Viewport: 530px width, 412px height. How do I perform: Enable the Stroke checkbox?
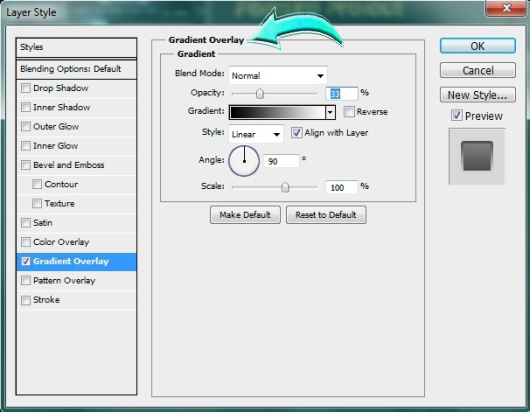coord(26,300)
